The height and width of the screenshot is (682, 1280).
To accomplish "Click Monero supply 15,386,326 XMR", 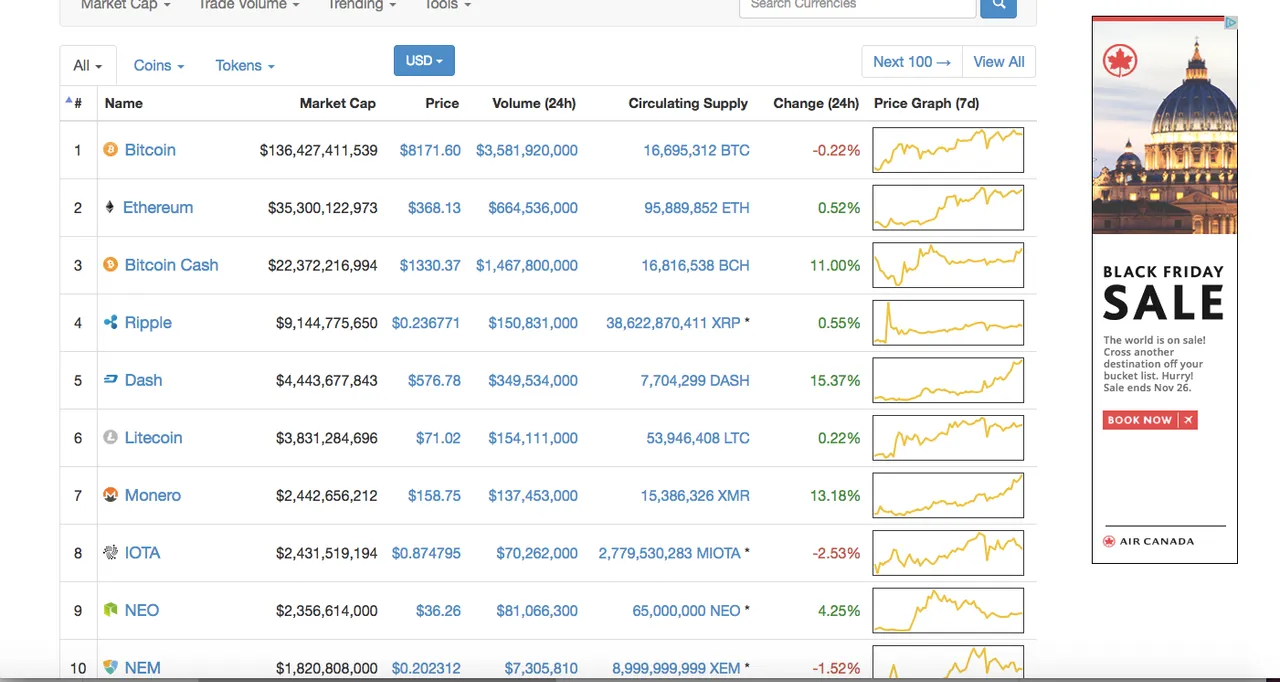I will point(695,495).
